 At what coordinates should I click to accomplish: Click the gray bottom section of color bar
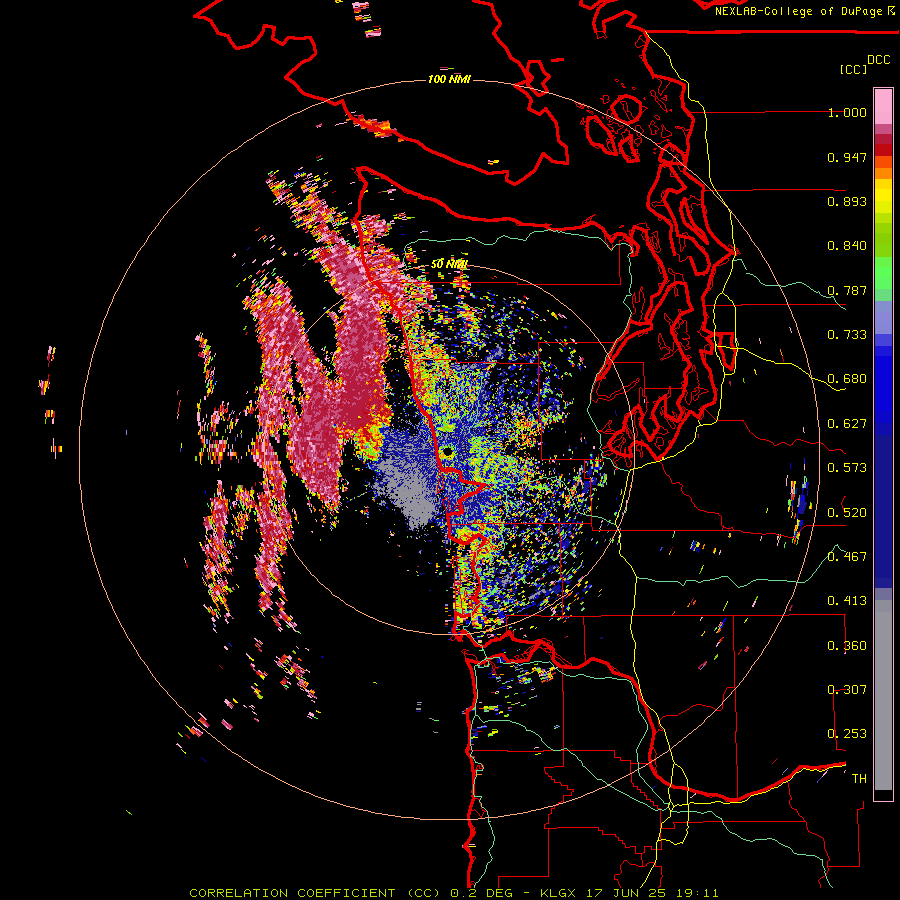883,695
